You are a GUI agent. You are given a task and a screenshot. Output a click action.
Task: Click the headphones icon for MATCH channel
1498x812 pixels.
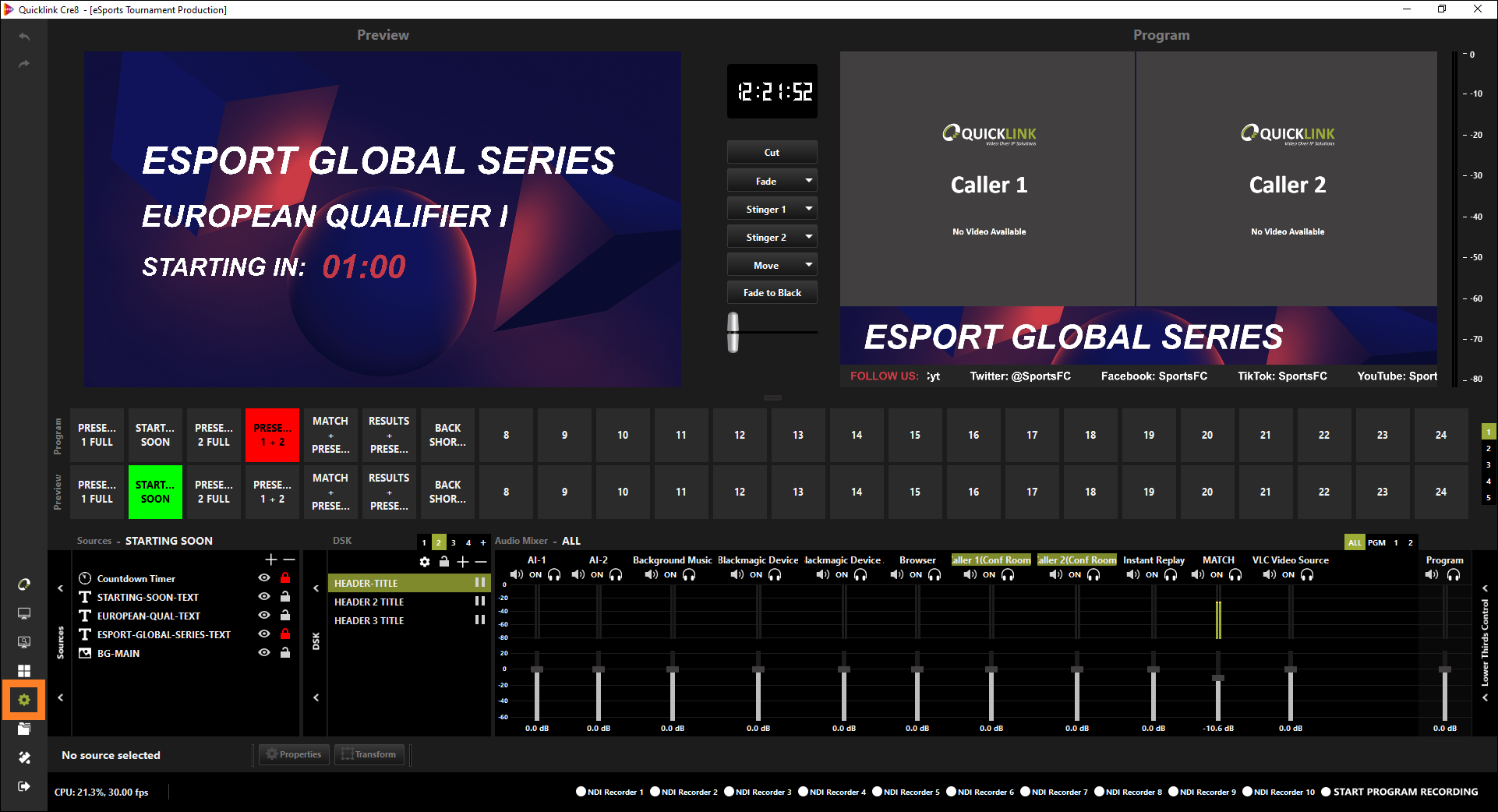[x=1235, y=575]
